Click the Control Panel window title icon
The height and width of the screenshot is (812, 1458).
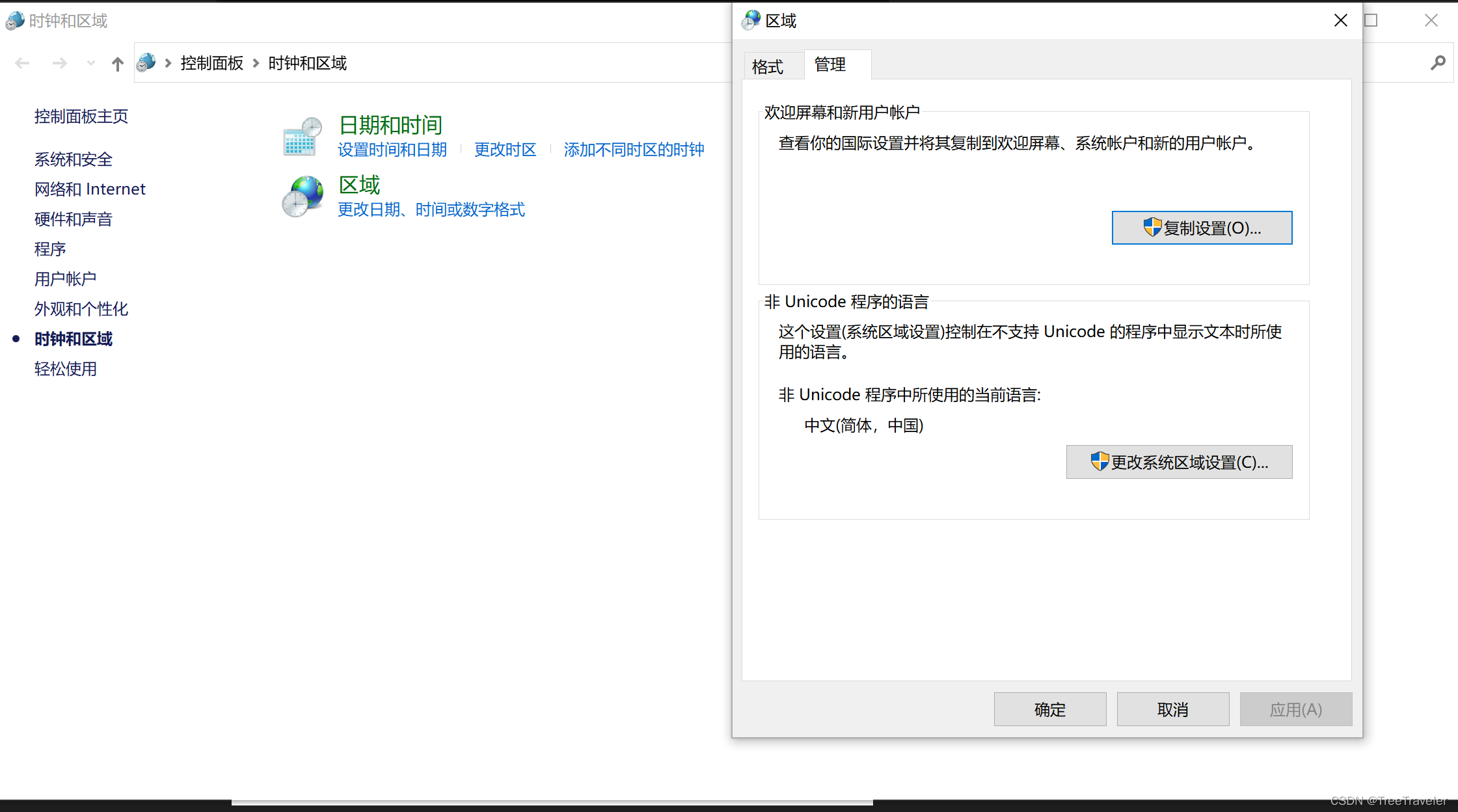pos(15,21)
